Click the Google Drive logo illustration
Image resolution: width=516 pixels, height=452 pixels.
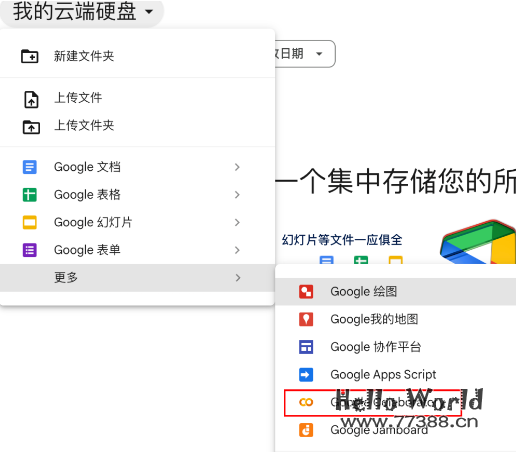pos(478,242)
